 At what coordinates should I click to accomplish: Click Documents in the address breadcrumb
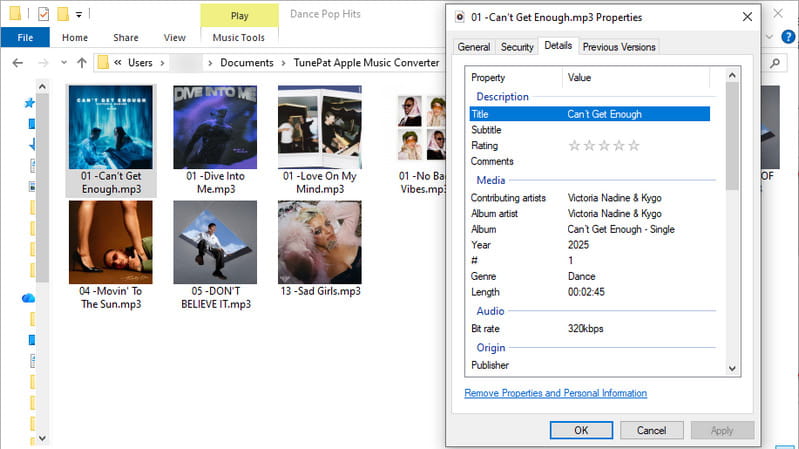(247, 63)
